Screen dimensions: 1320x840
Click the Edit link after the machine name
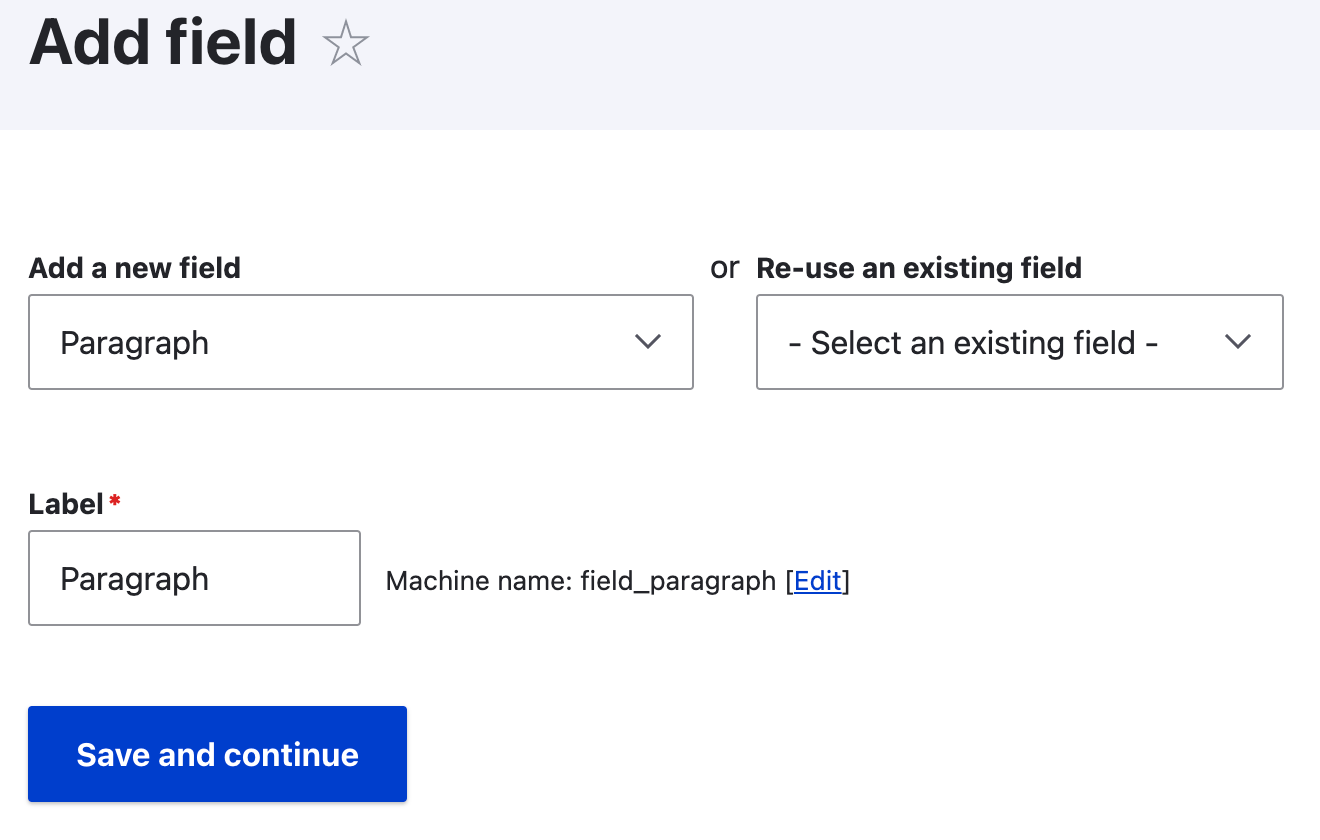pyautogui.click(x=818, y=581)
